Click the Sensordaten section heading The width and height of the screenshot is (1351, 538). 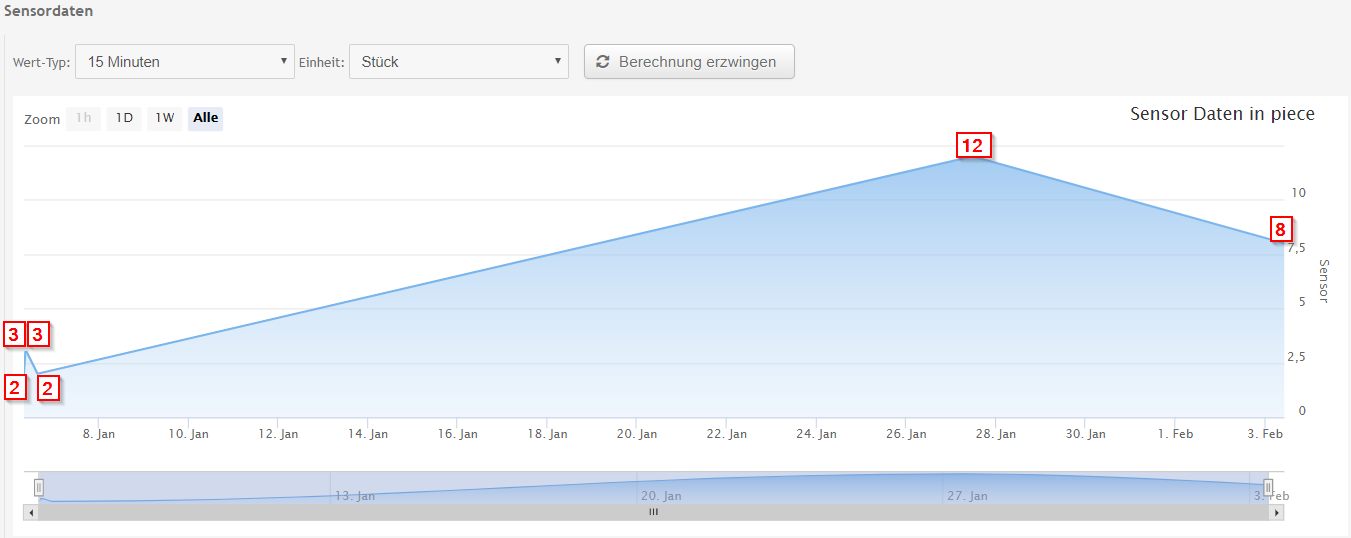[x=47, y=11]
